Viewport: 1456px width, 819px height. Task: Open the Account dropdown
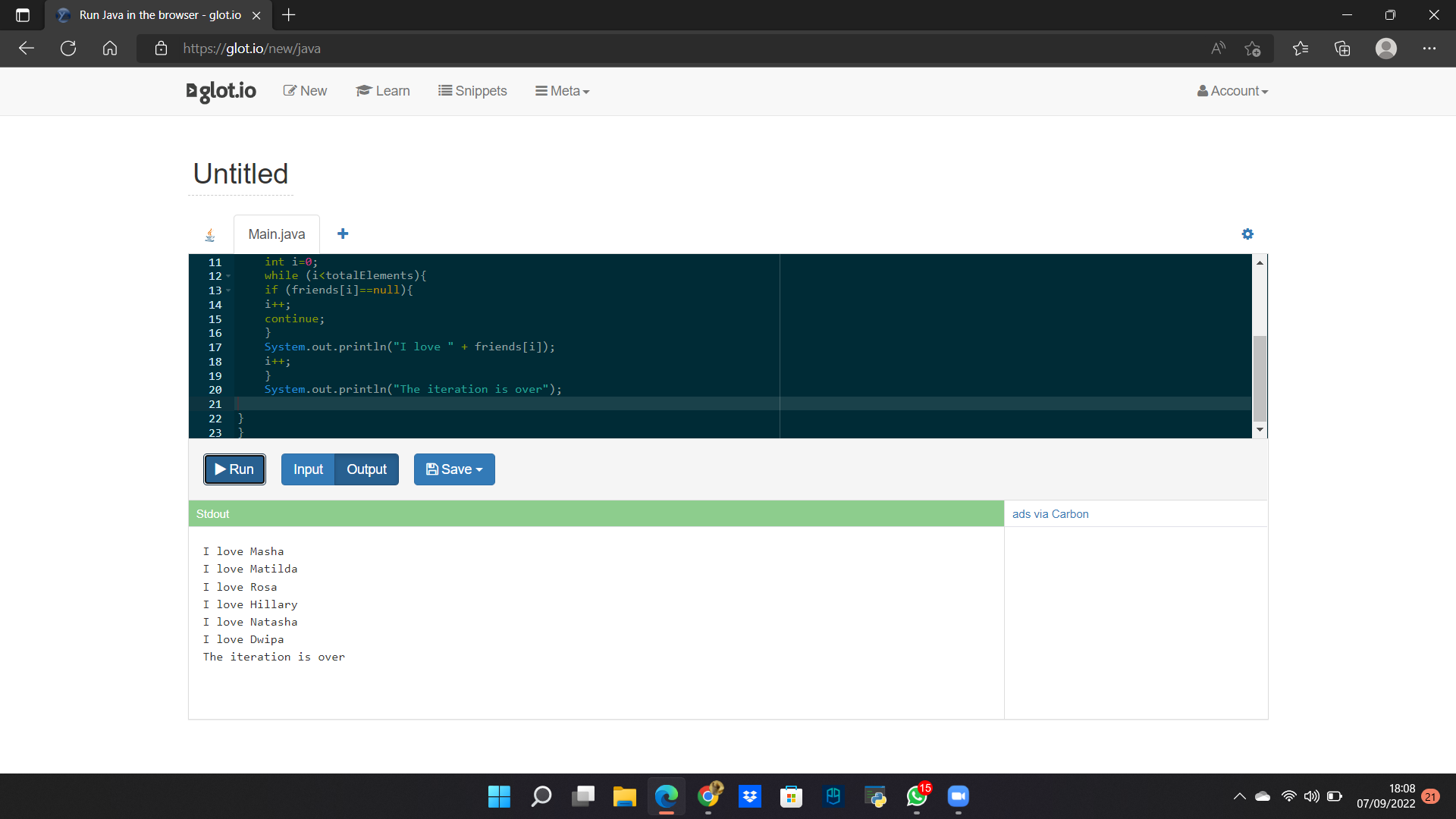(x=1232, y=90)
